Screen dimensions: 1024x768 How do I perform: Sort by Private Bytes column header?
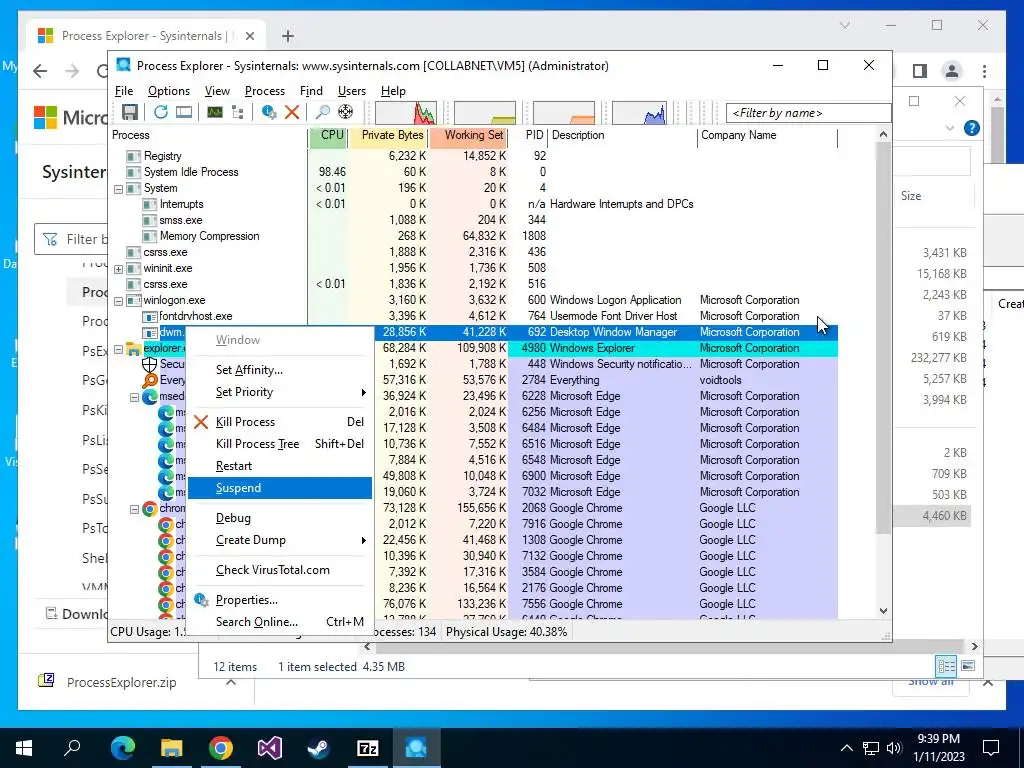pyautogui.click(x=389, y=135)
